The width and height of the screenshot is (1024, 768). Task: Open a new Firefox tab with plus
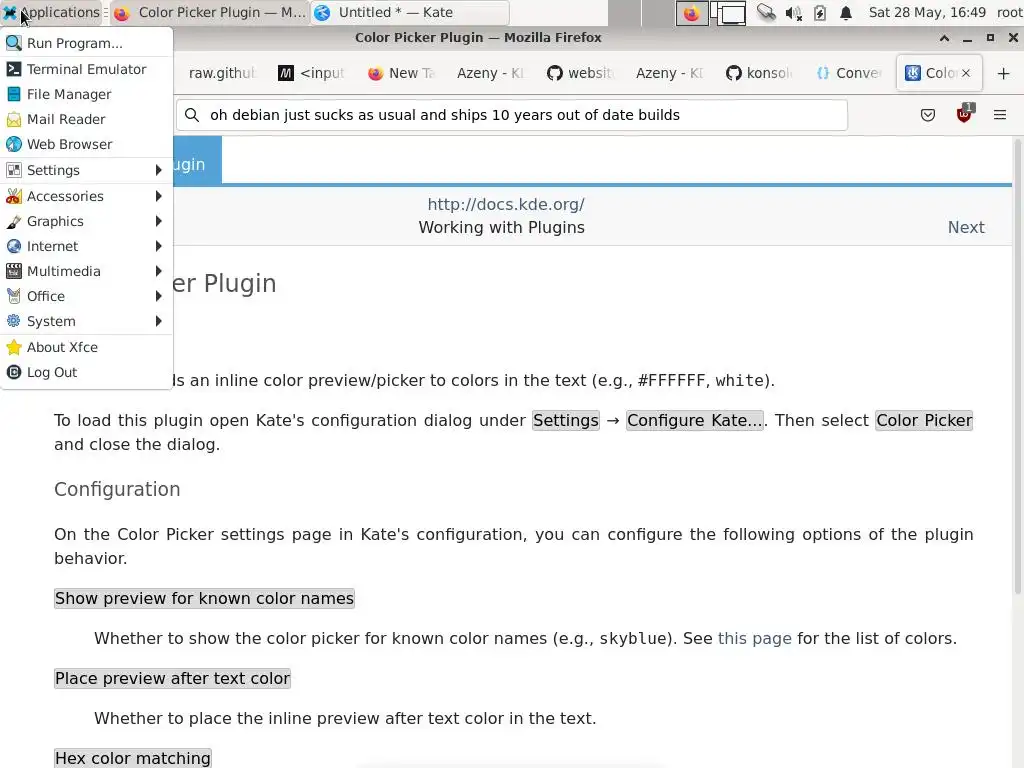[x=1004, y=73]
